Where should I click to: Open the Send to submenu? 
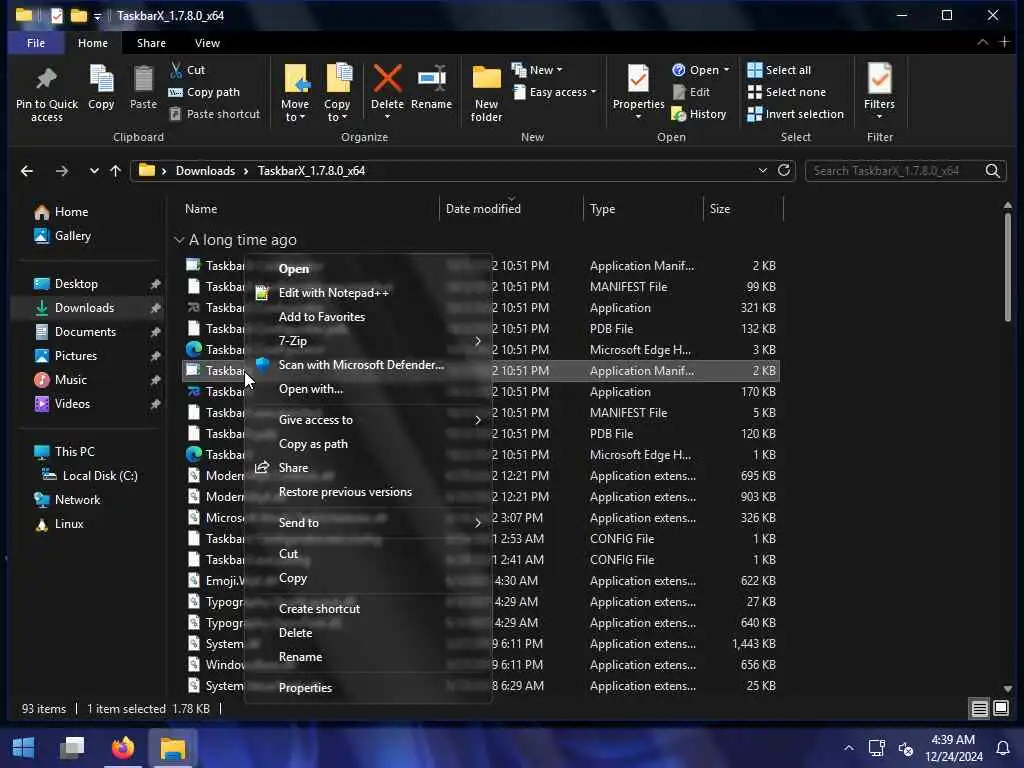click(368, 523)
